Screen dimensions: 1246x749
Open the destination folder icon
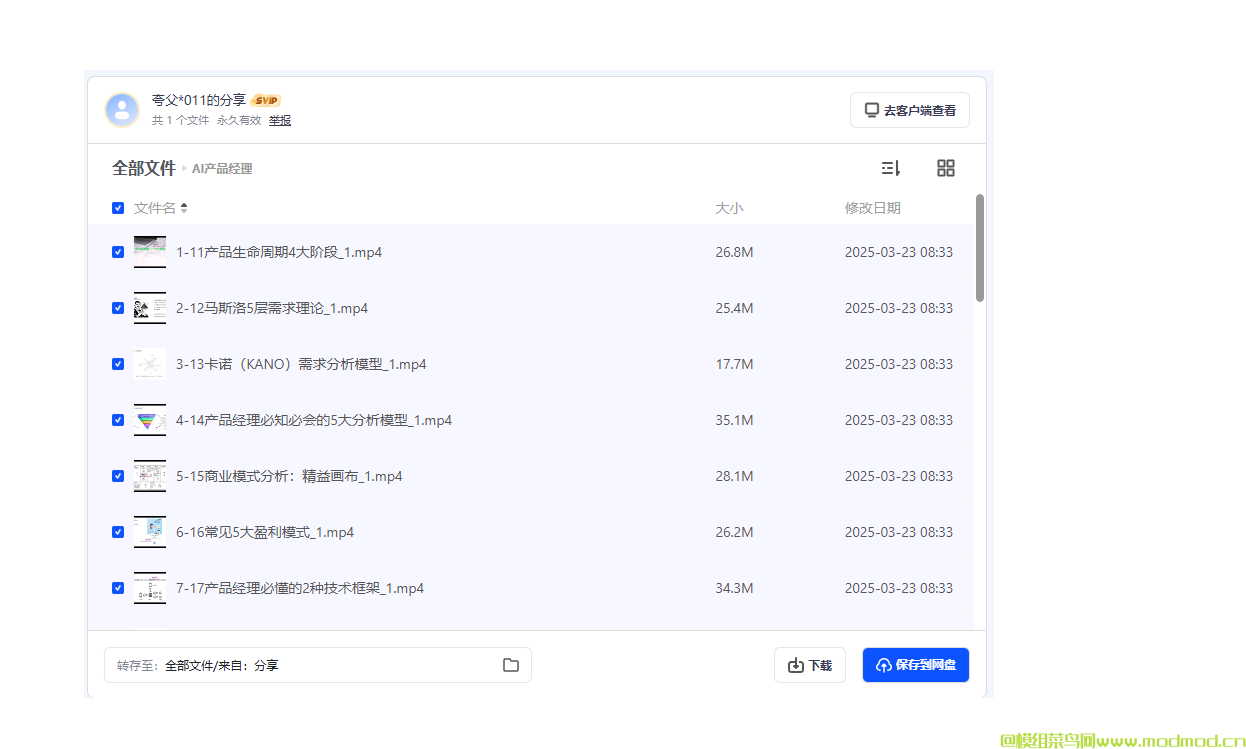tap(511, 665)
